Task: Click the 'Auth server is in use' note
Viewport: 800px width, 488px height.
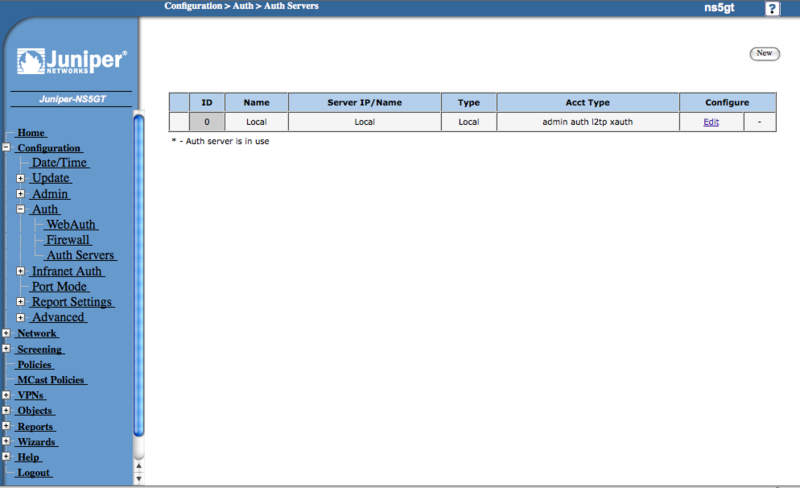Action: pos(220,141)
